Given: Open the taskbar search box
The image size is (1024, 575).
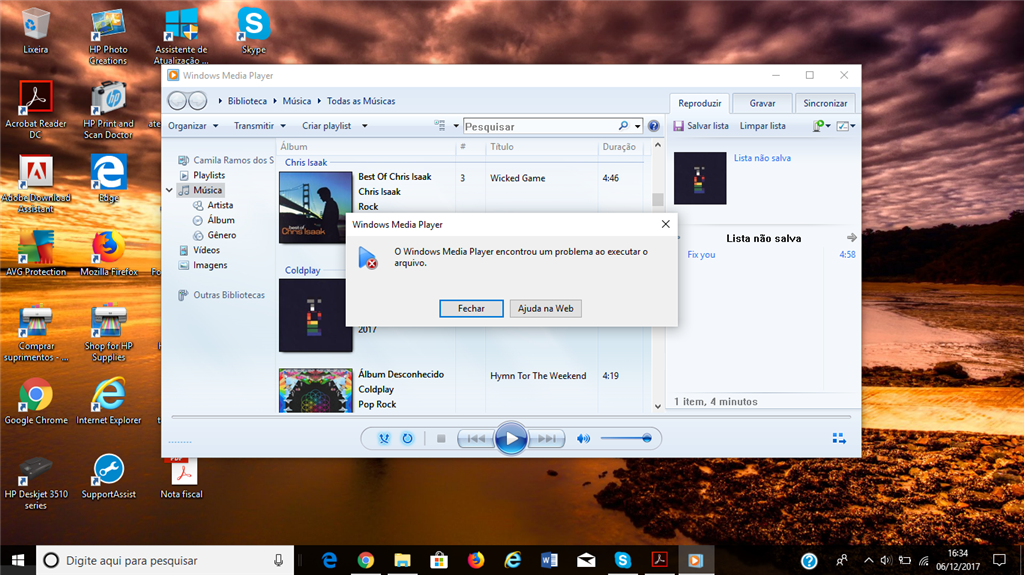Looking at the screenshot, I should pos(165,560).
